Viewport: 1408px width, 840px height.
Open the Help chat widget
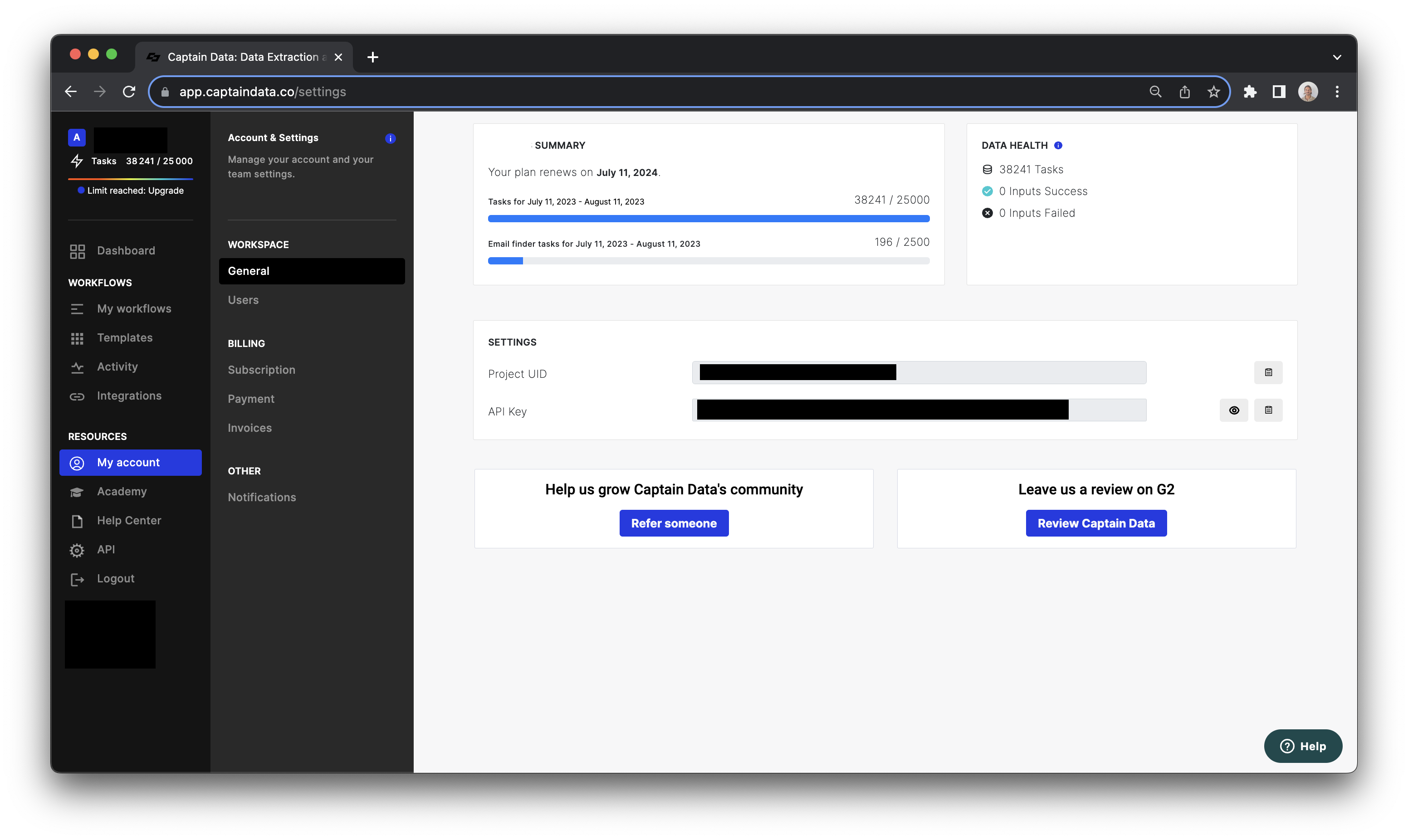(1303, 746)
